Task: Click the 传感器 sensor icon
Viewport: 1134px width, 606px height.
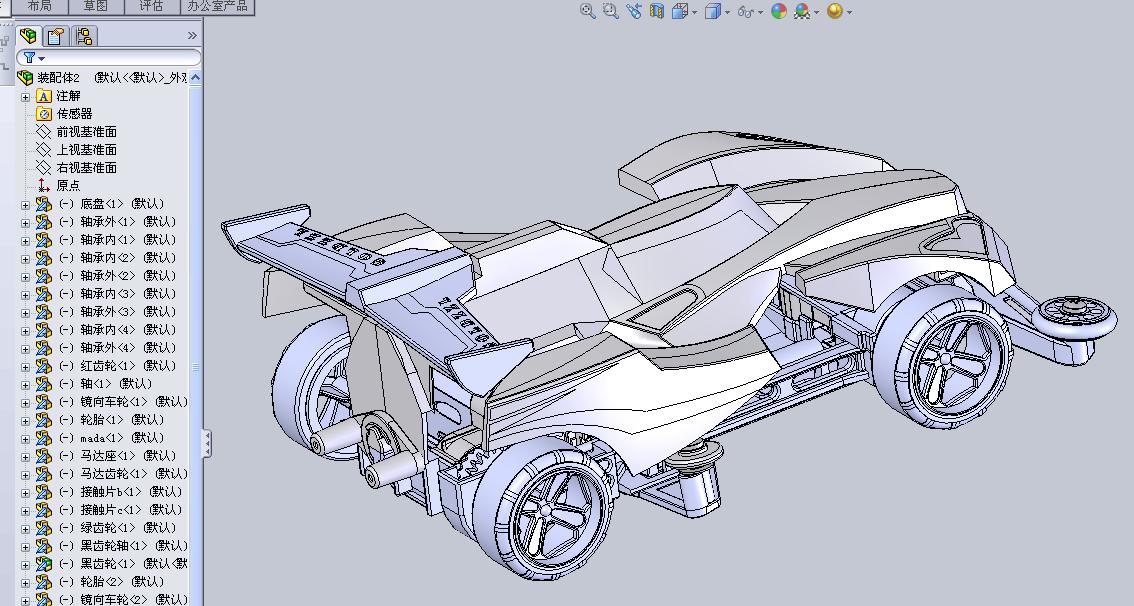Action: (44, 114)
